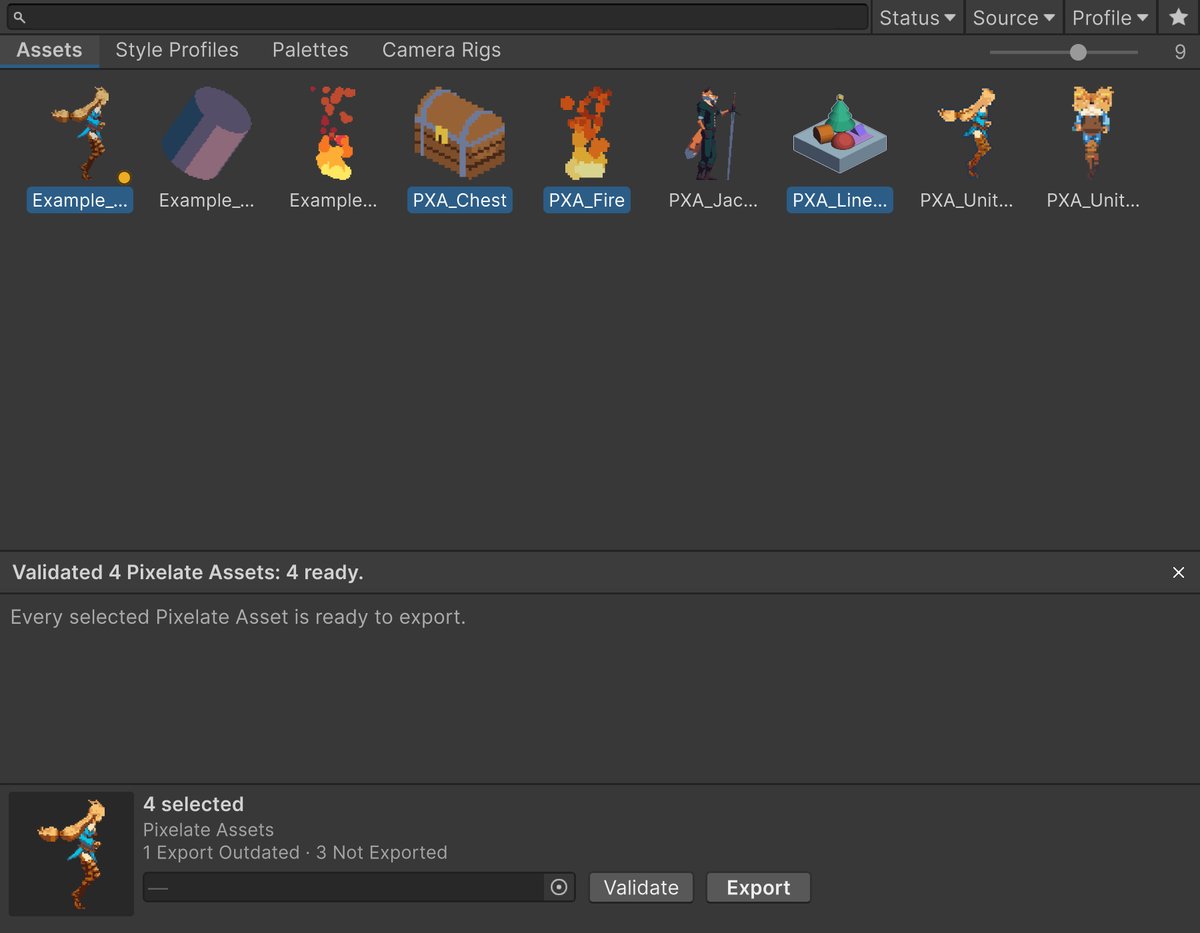Open the Profile filter dropdown

point(1110,17)
